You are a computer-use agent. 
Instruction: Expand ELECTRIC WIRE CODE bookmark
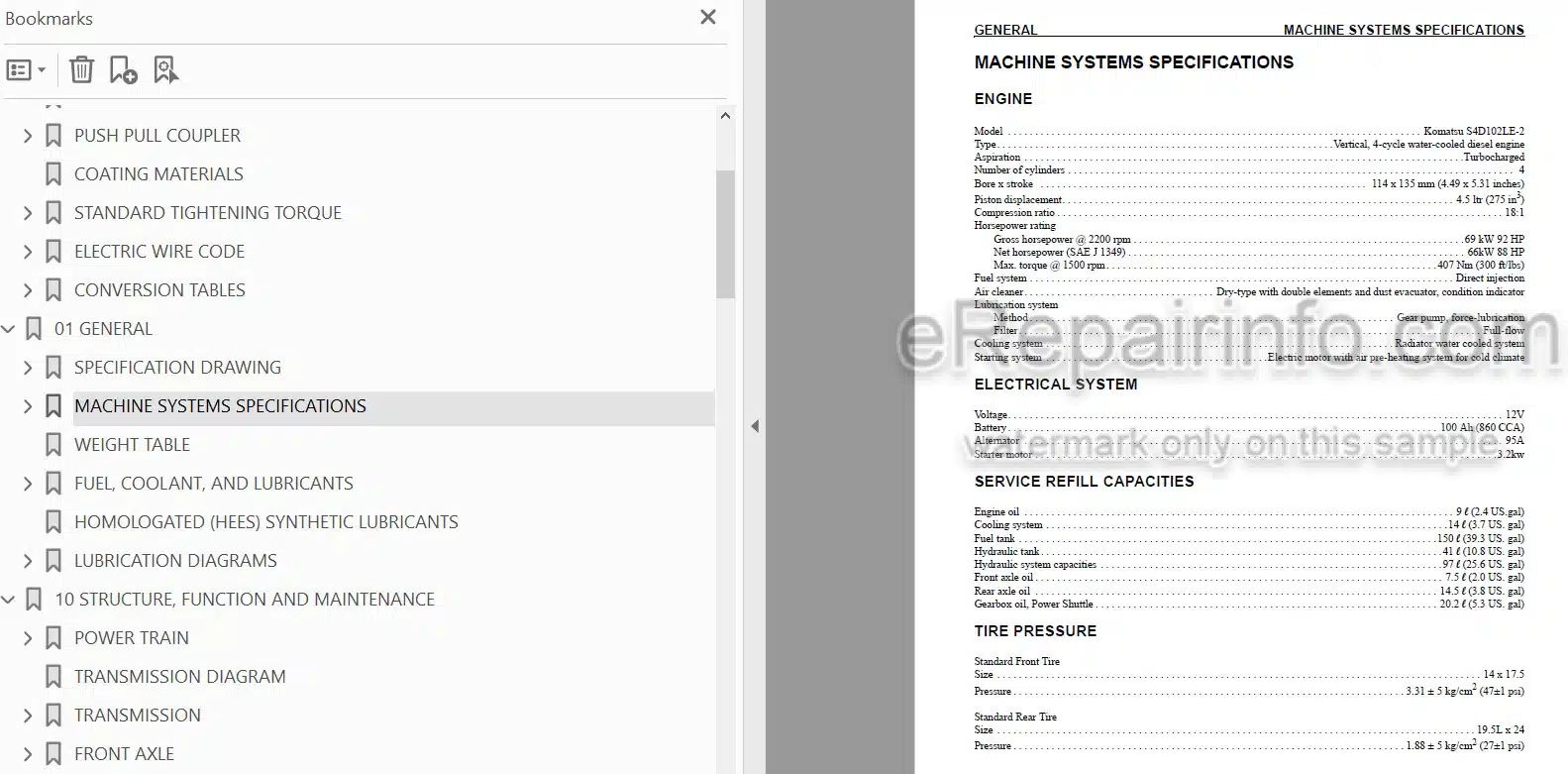[28, 252]
